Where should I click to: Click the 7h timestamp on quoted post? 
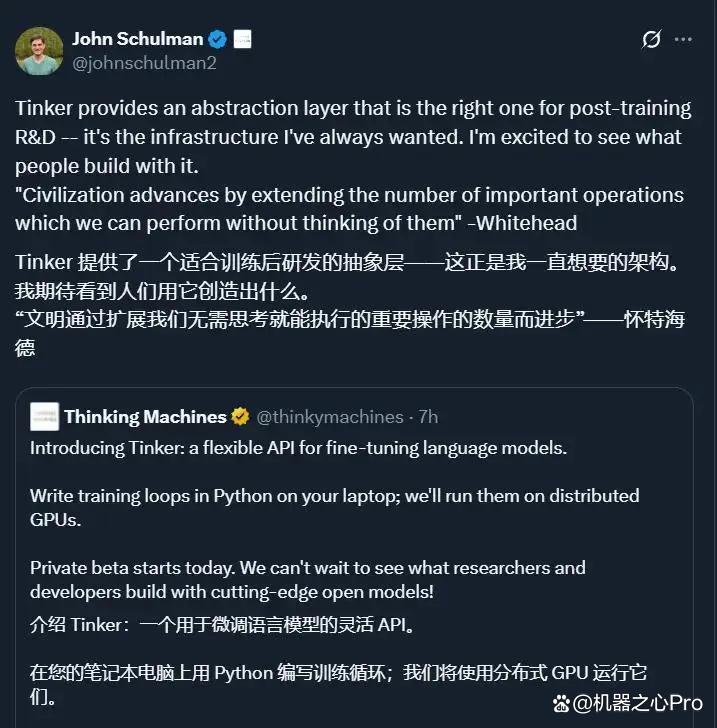click(428, 417)
